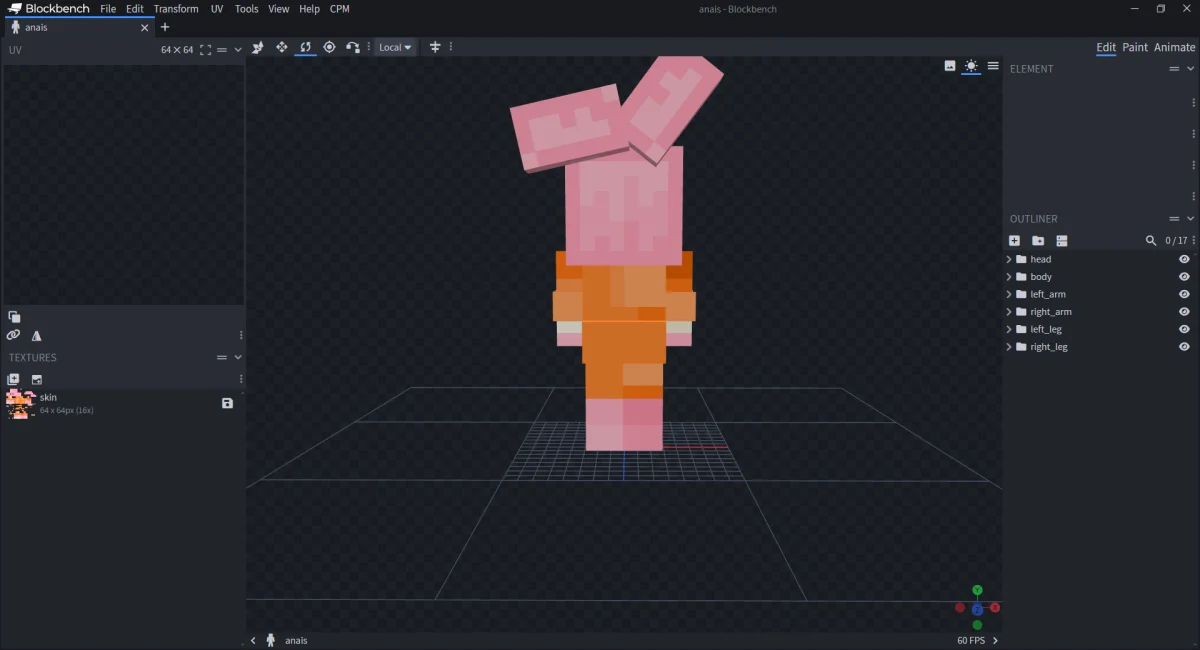
Task: Click the green Y axis on navigation gizmo
Action: (977, 590)
